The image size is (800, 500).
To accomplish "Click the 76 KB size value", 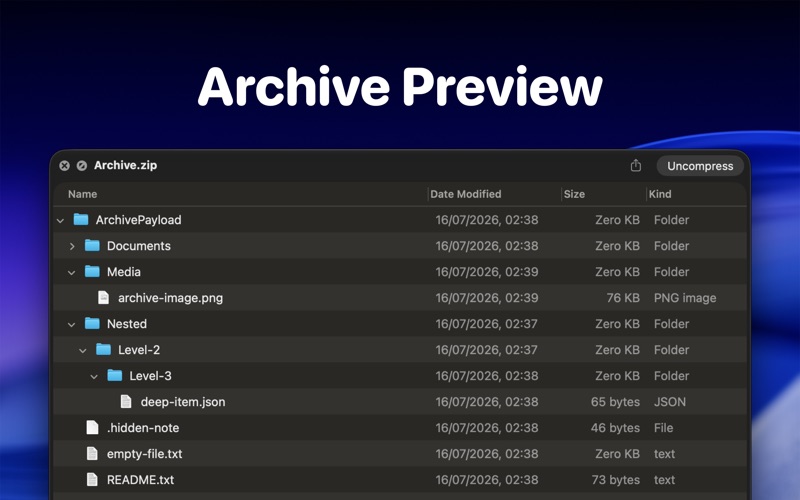I will click(623, 298).
